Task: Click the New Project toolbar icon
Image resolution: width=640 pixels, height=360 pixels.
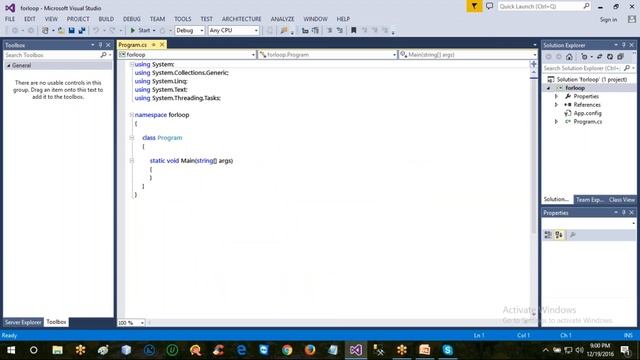Action: (x=45, y=31)
